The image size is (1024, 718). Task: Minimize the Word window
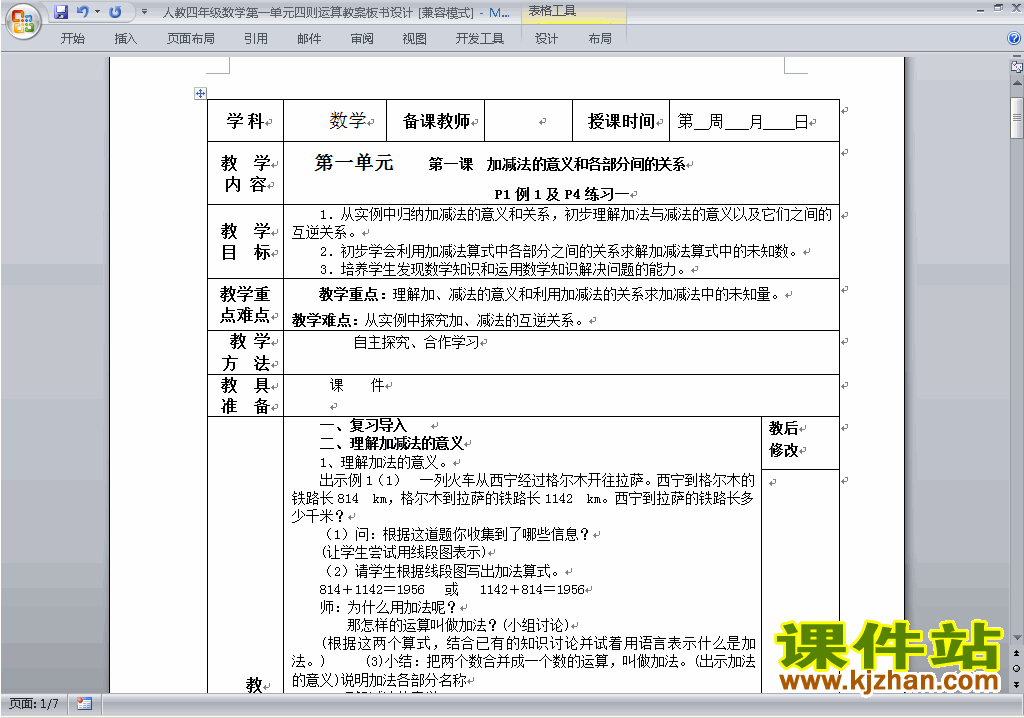(x=980, y=9)
